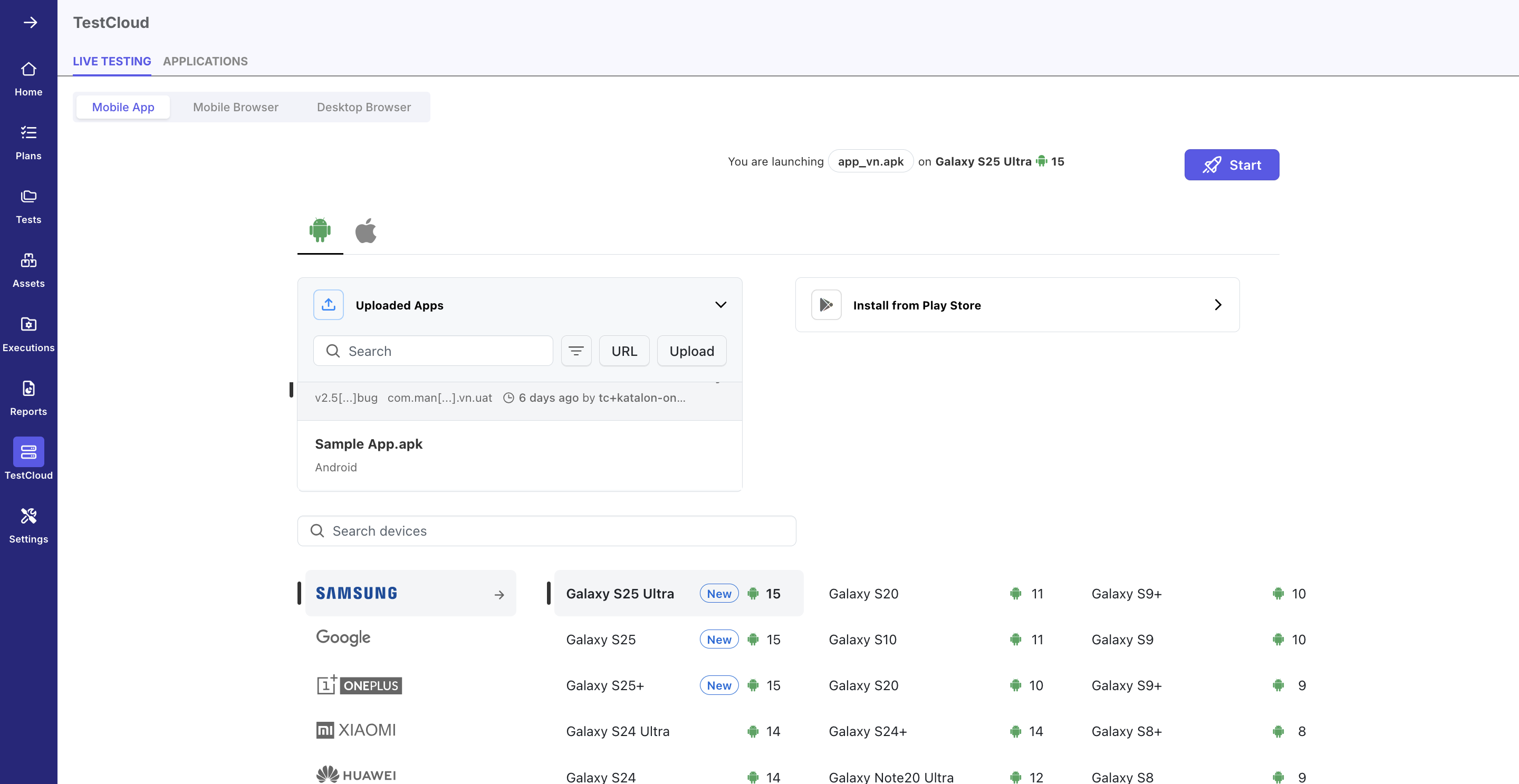Click the app_vn.apk chip
1519x784 pixels.
coord(871,161)
